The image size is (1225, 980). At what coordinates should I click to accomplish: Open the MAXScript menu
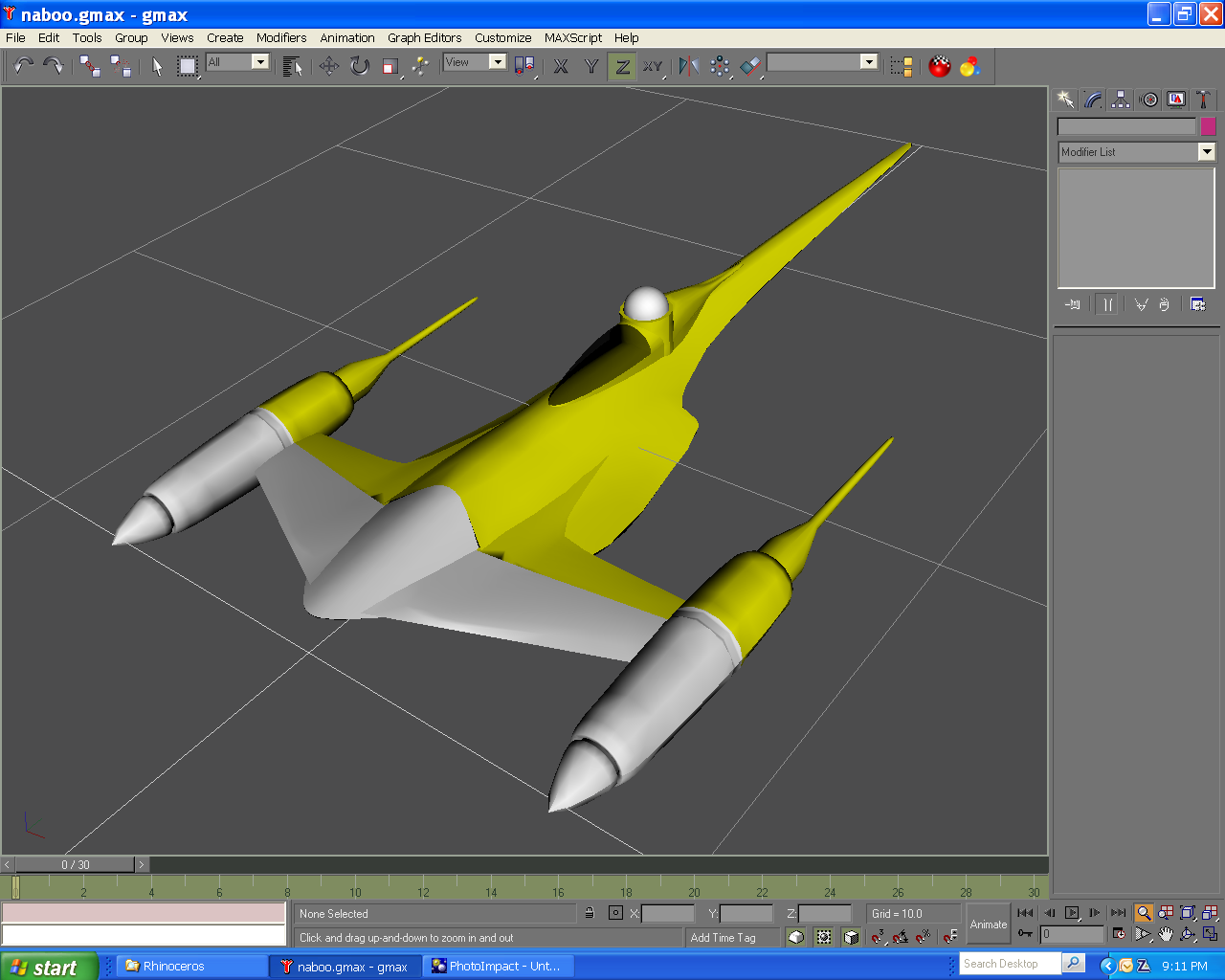click(573, 38)
